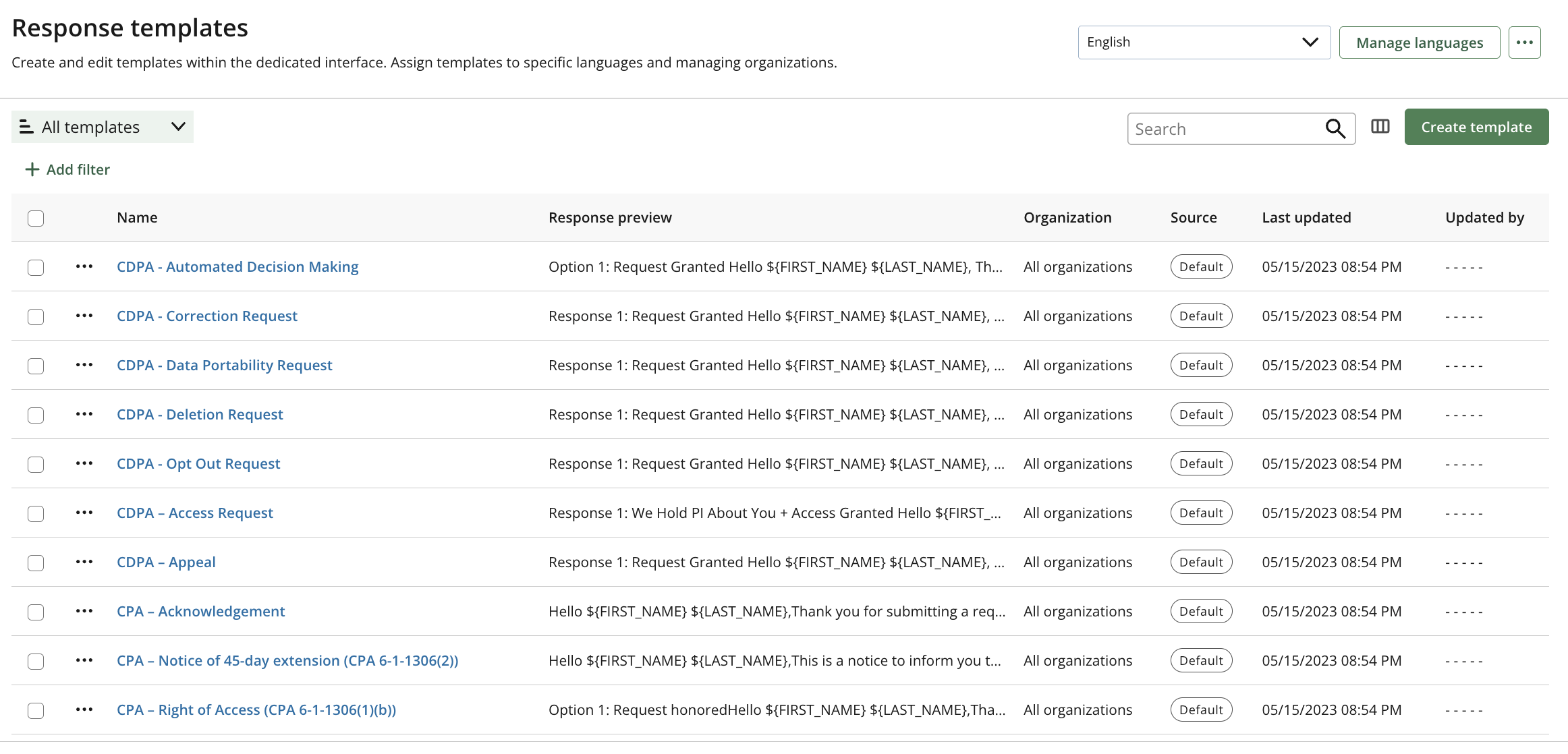The image size is (1568, 754).
Task: Click the plus icon for Add filter
Action: coord(32,170)
